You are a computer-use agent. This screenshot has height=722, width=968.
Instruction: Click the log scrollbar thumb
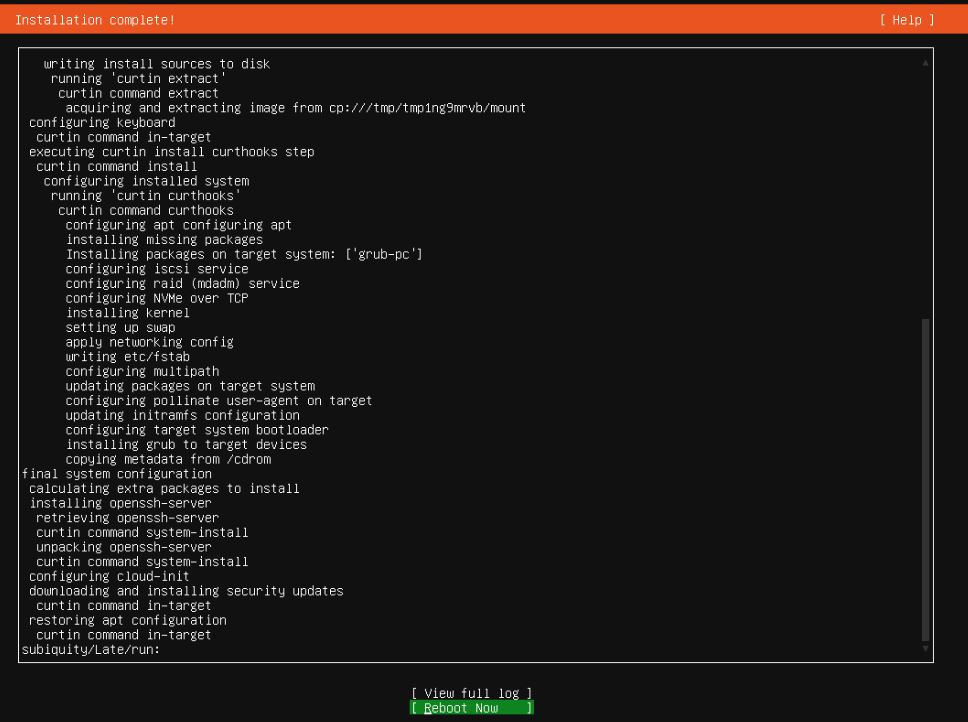[925, 480]
